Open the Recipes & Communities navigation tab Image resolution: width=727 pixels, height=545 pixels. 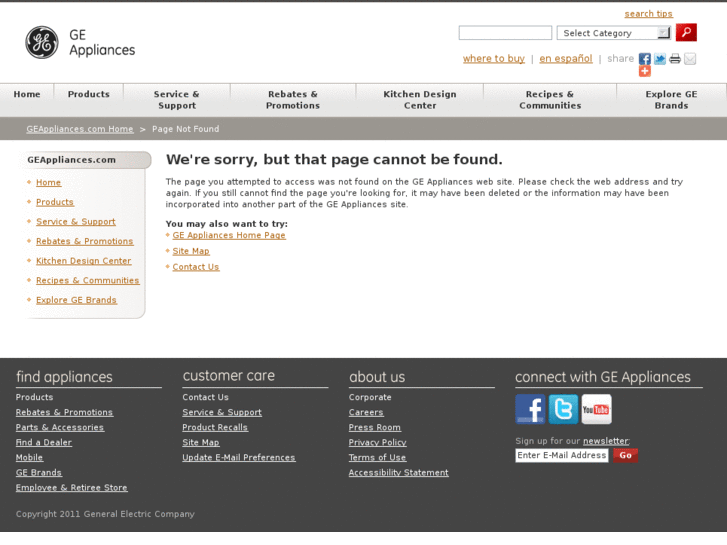pyautogui.click(x=550, y=100)
